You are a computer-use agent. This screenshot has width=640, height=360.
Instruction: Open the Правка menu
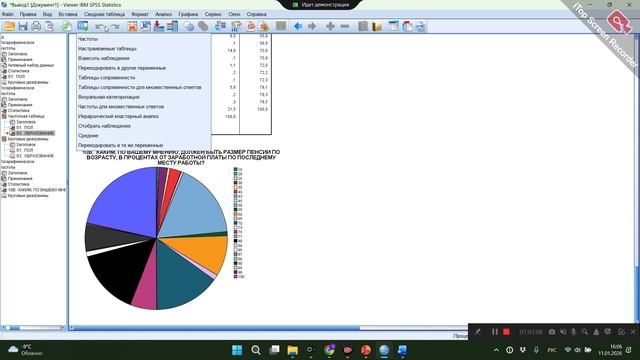tap(28, 14)
